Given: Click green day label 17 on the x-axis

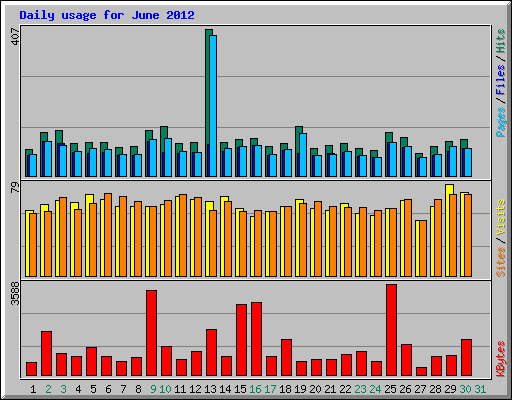Looking at the screenshot, I should [270, 389].
